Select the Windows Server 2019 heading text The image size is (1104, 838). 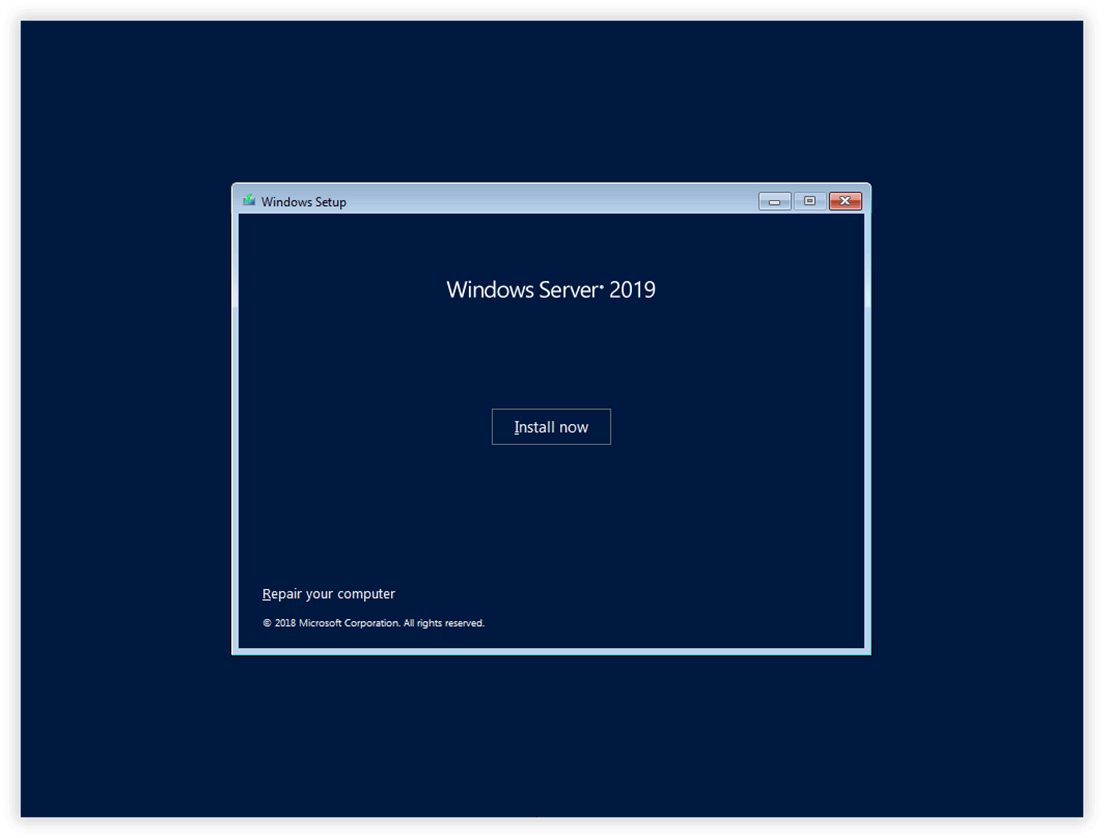pos(551,289)
